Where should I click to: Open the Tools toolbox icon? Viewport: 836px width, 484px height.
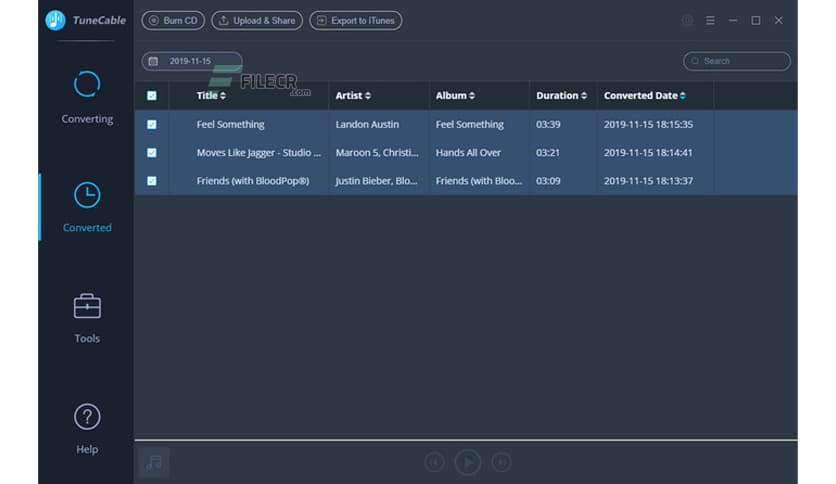pos(87,306)
